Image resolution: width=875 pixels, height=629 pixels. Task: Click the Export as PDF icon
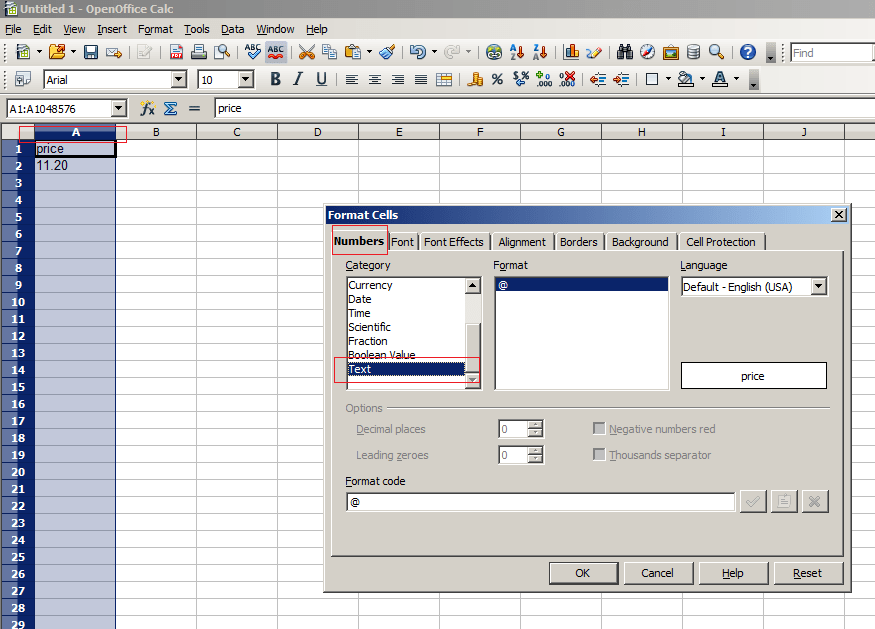176,52
